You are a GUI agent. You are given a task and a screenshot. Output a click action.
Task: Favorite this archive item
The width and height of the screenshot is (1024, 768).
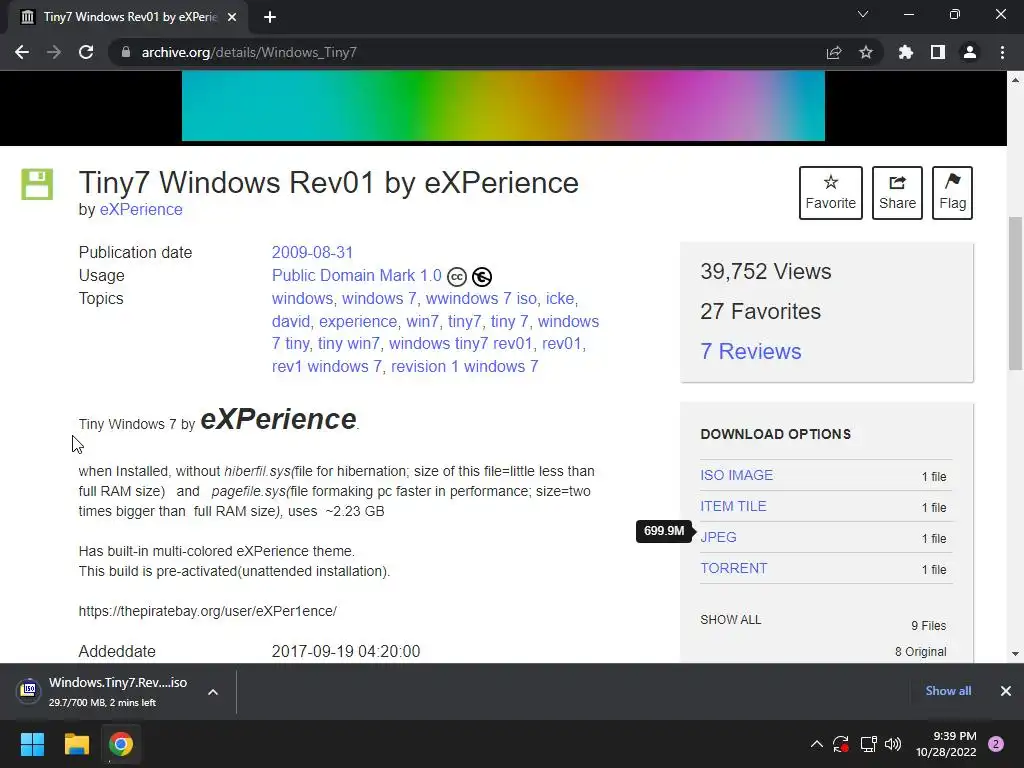[x=831, y=193]
